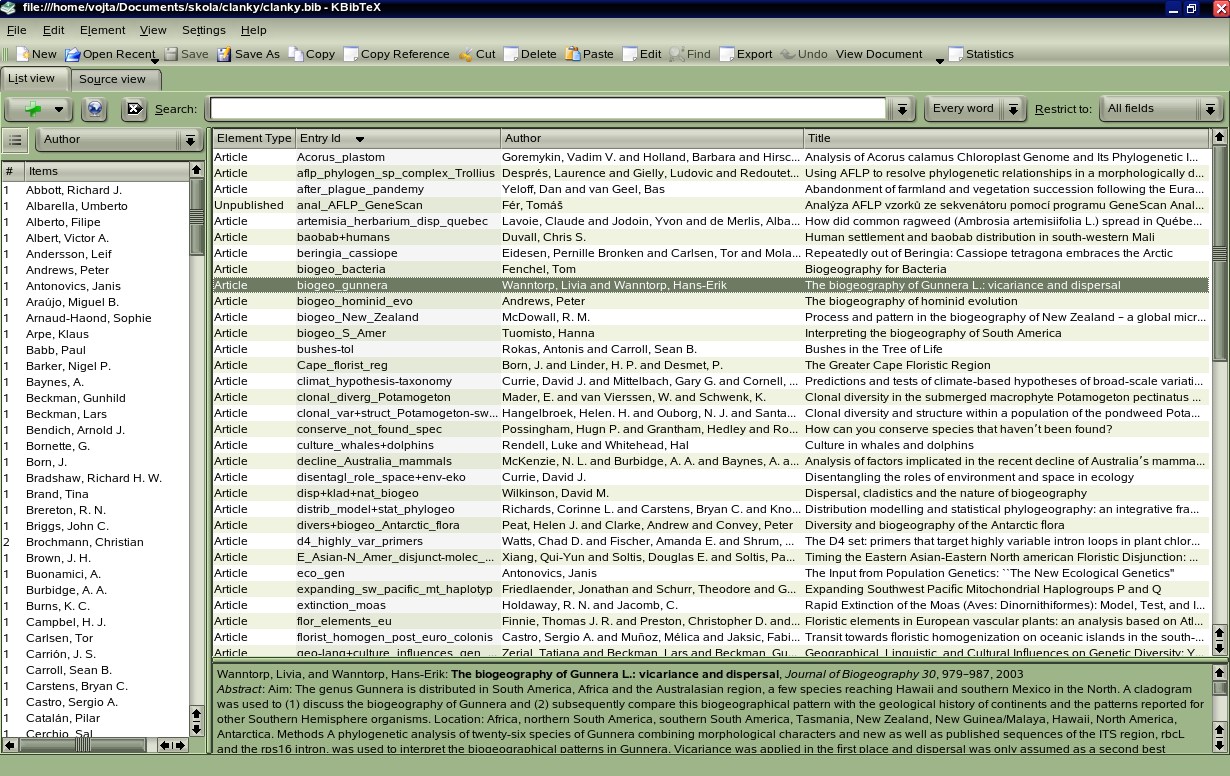Click inside the Search input field
Screen dimensions: 1230x776
click(548, 109)
